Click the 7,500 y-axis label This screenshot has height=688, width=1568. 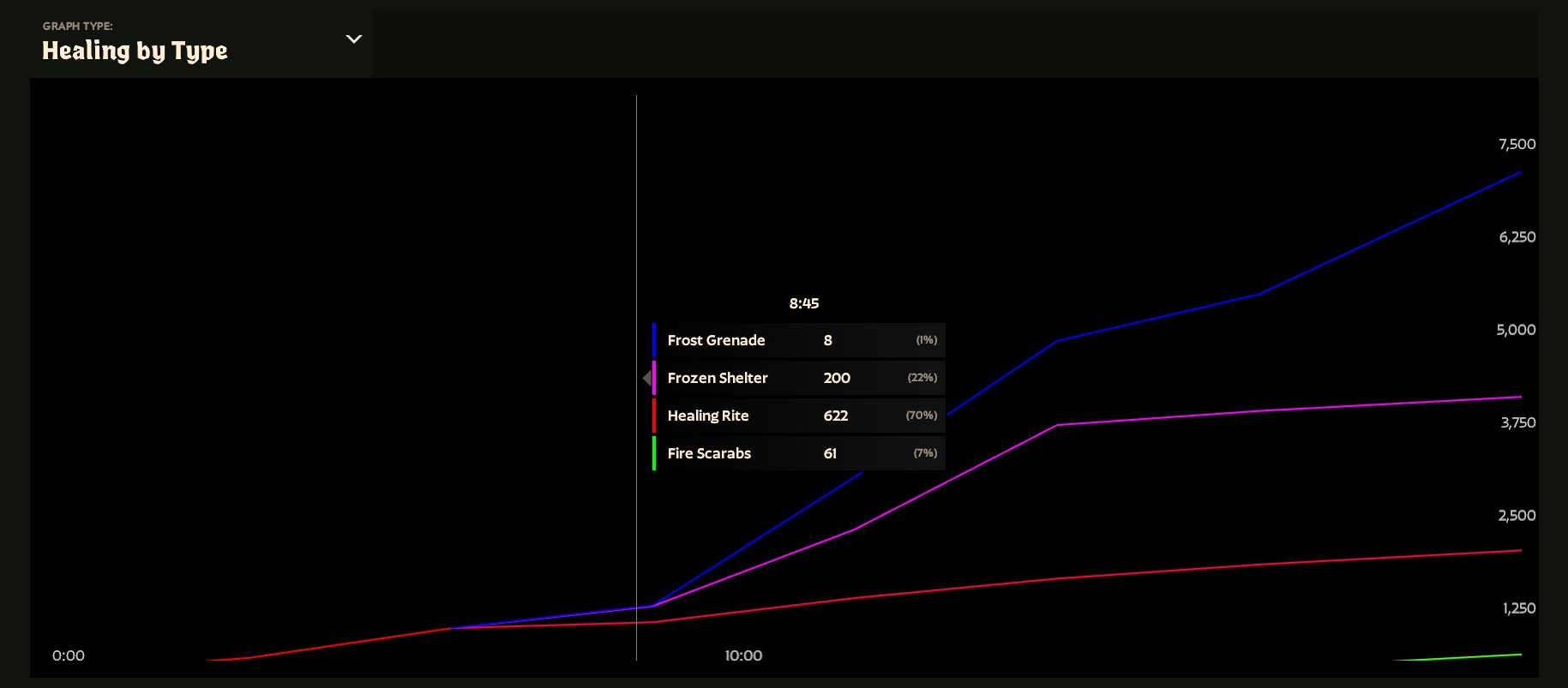[1517, 144]
